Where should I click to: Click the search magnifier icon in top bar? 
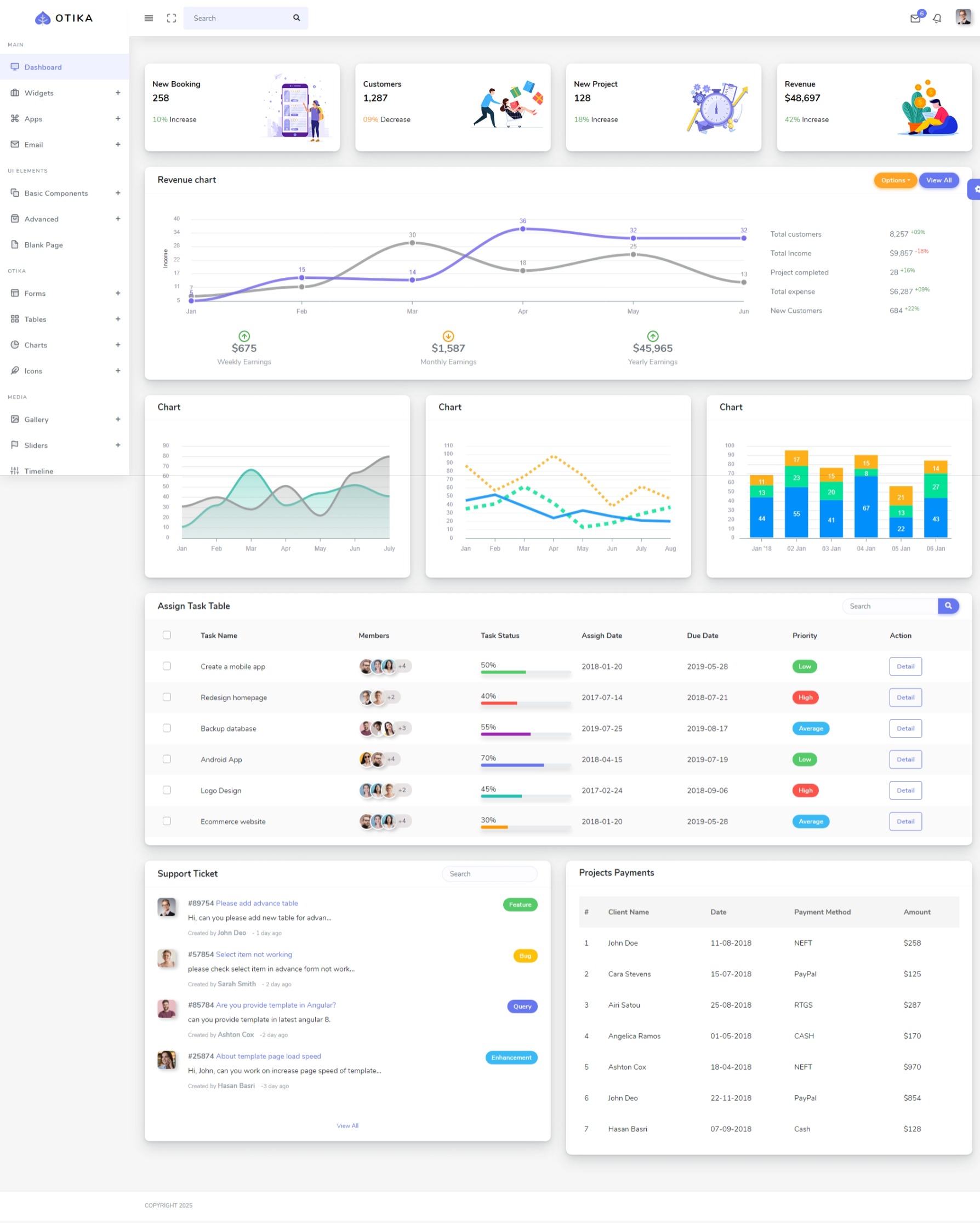coord(296,18)
